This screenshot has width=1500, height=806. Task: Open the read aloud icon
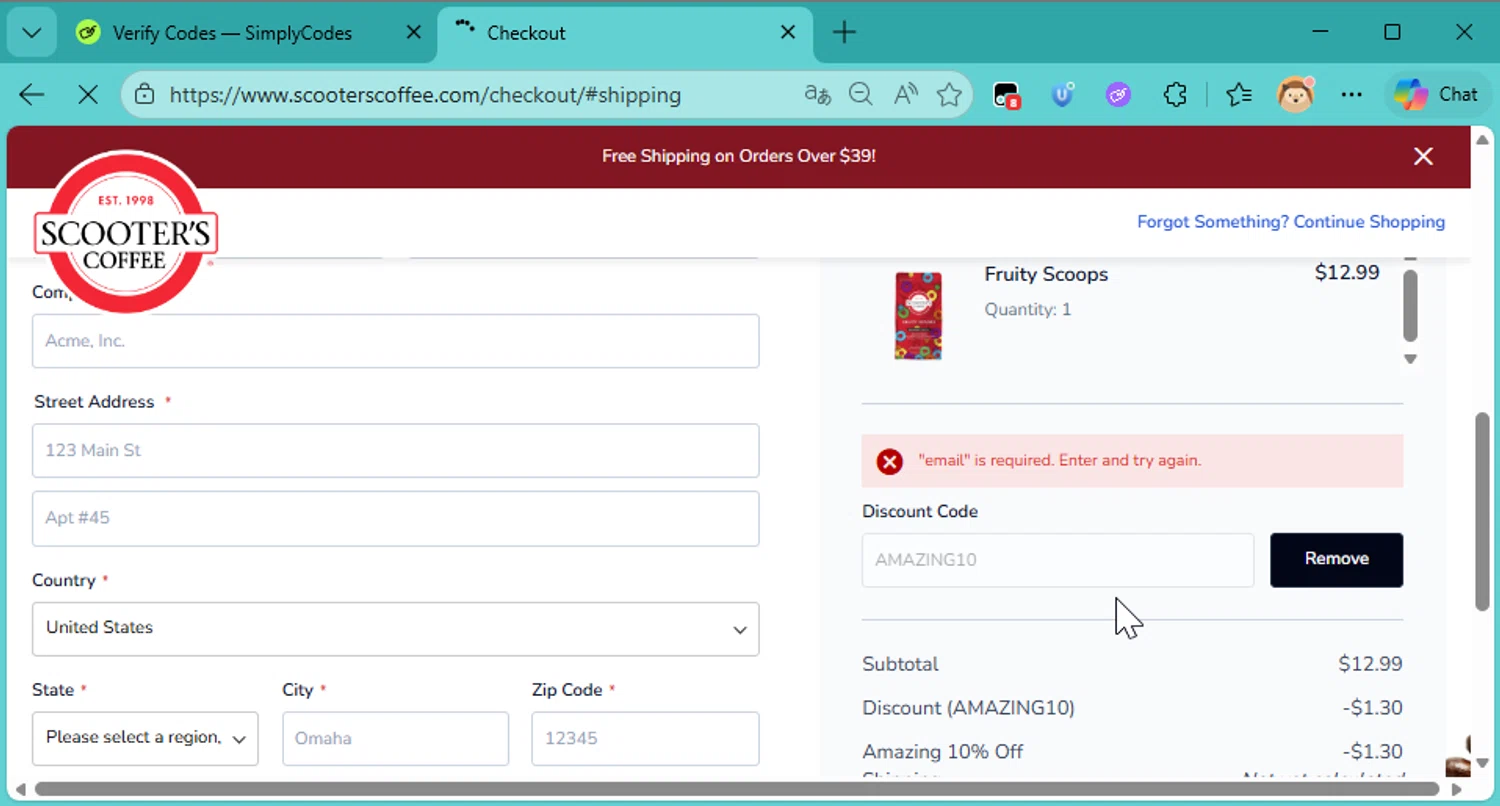(x=906, y=95)
